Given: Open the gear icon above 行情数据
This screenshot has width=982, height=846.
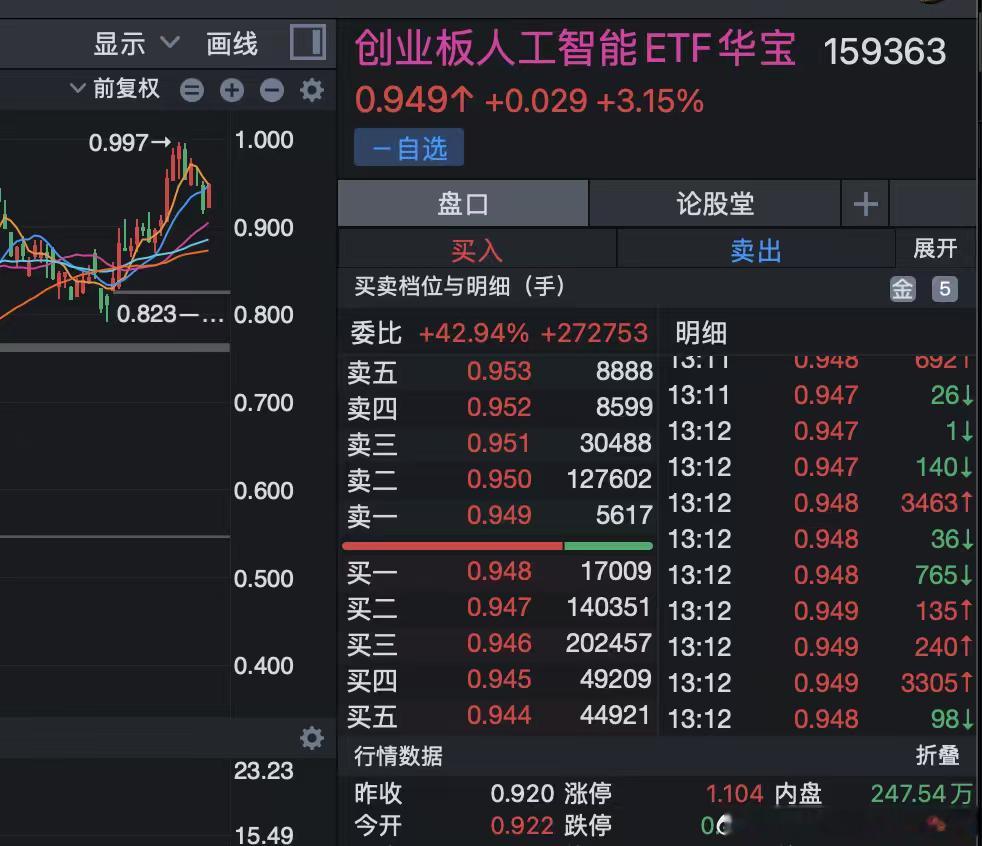Looking at the screenshot, I should [311, 738].
